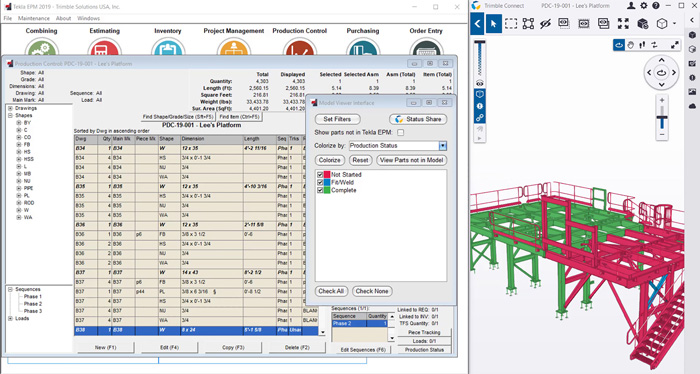Expand the Loads tree node

tap(10, 318)
